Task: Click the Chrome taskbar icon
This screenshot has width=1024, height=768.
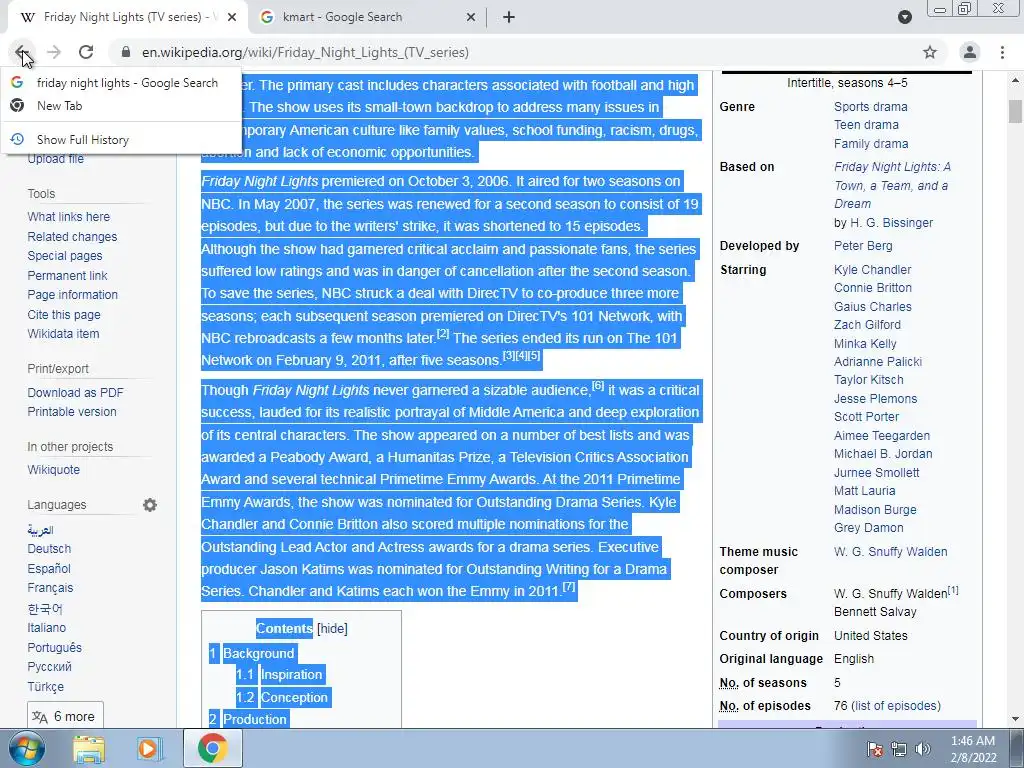Action: [x=212, y=748]
